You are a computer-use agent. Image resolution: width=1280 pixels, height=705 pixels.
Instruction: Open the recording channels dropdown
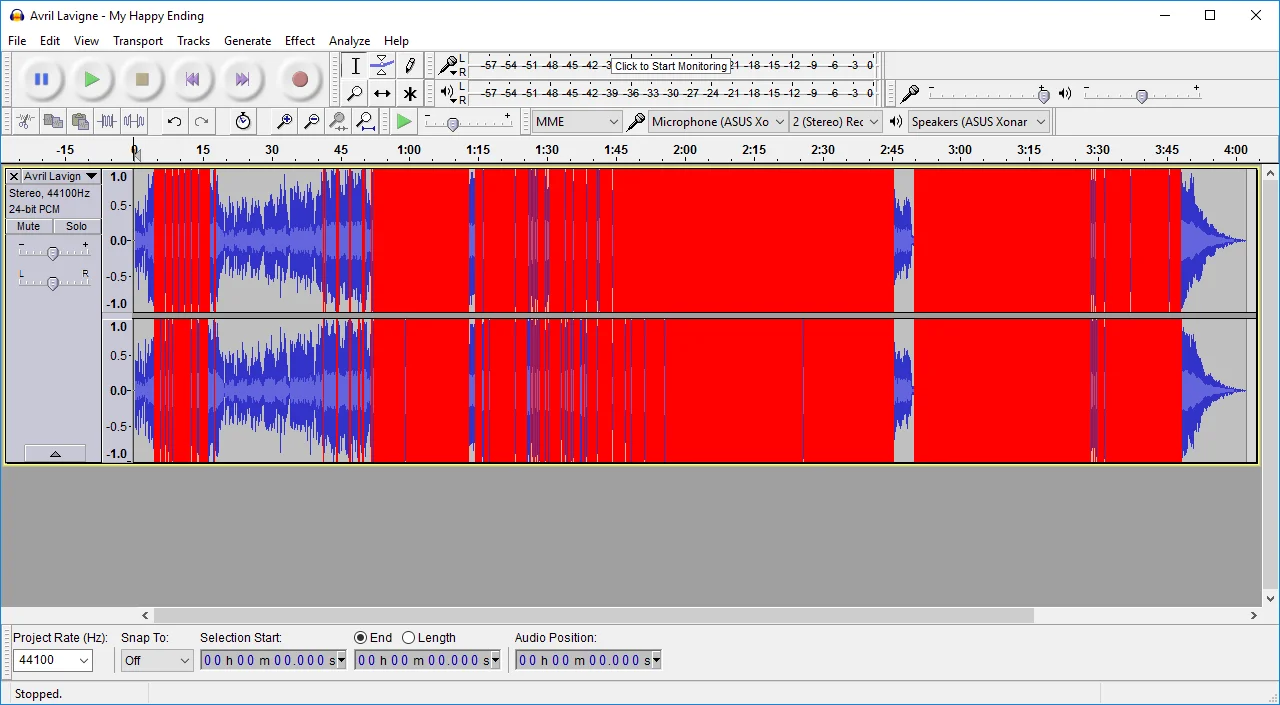click(836, 122)
